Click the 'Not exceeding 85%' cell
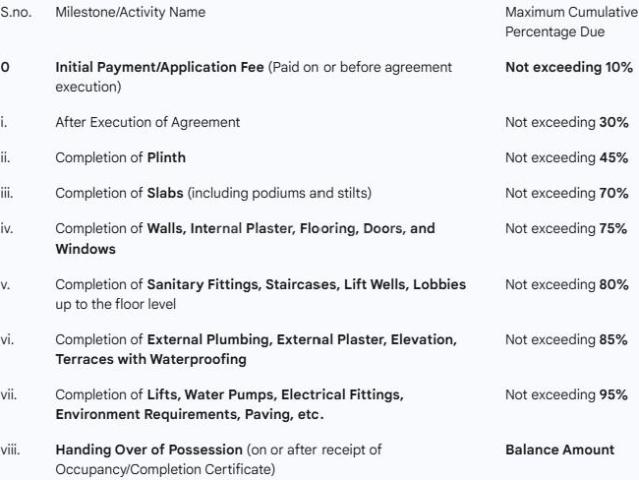Screen dimensions: 639x480 click(x=566, y=340)
